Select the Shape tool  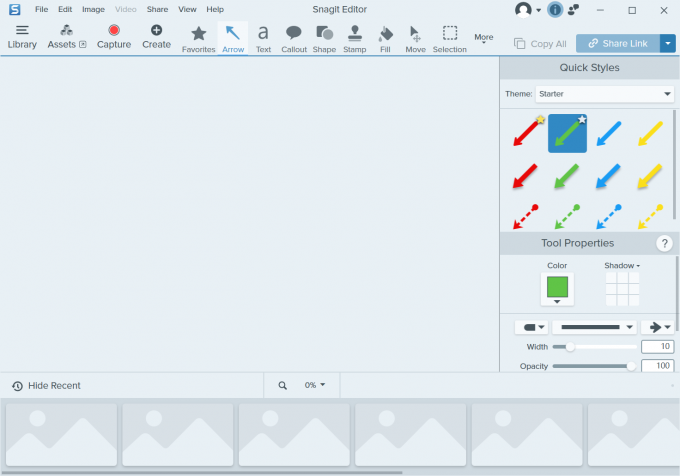click(x=324, y=38)
